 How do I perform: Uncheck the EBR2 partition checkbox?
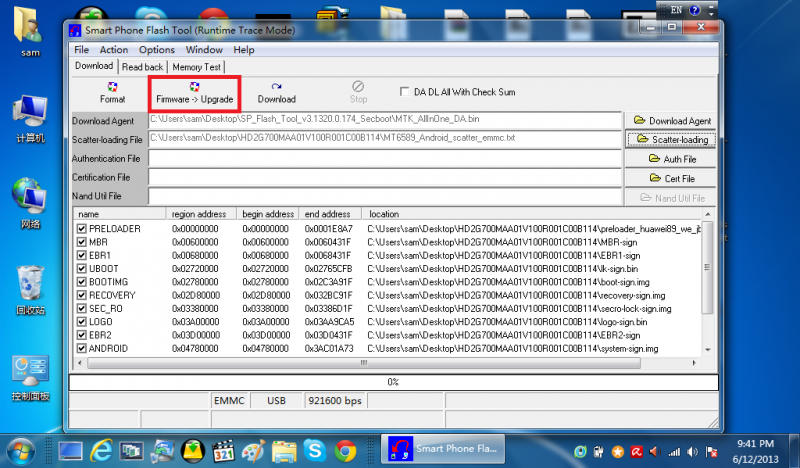(82, 335)
